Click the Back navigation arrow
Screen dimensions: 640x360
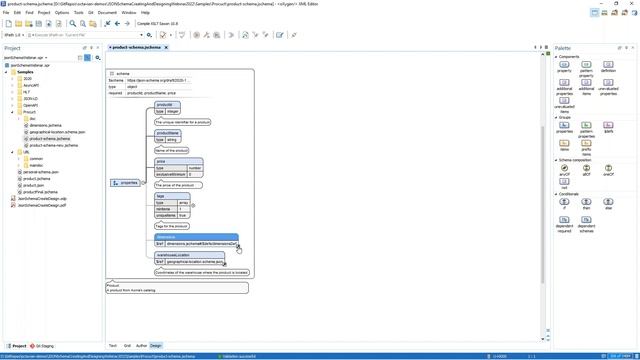pos(117,24)
